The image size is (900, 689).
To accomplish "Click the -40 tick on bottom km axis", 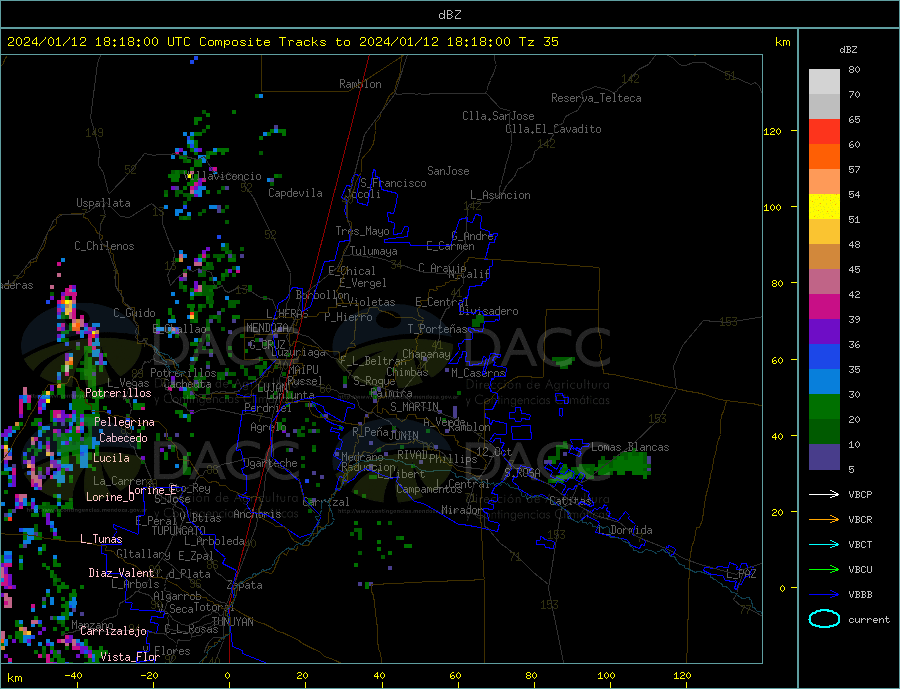I will coord(73,676).
